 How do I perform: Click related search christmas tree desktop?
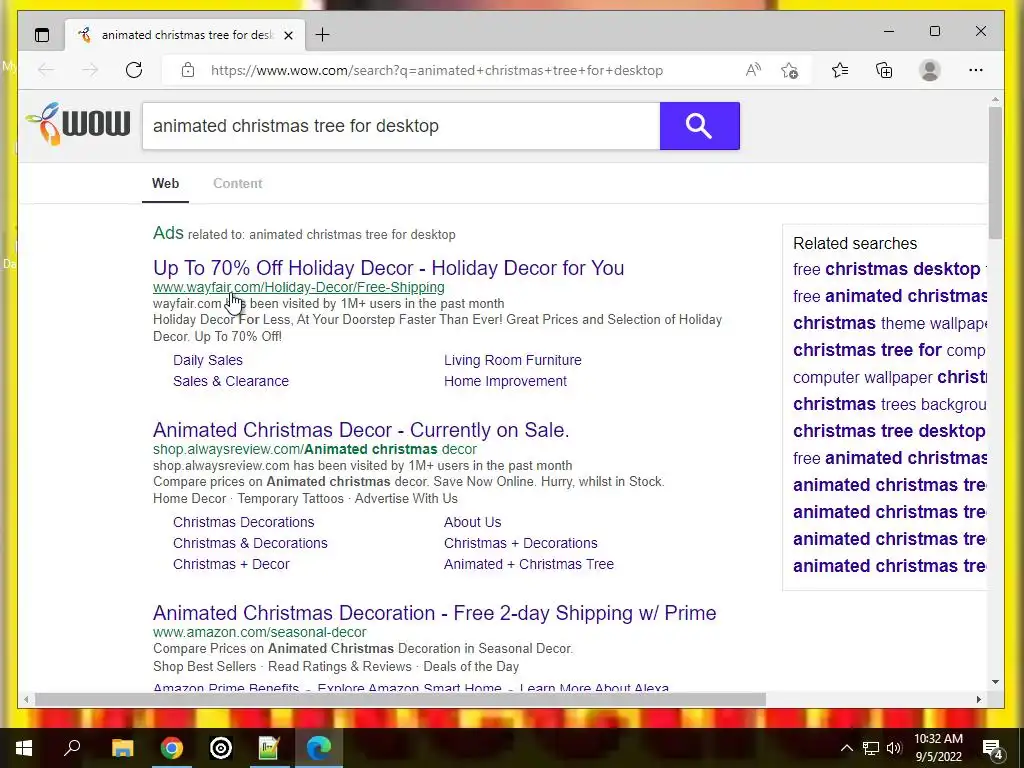[x=889, y=431]
